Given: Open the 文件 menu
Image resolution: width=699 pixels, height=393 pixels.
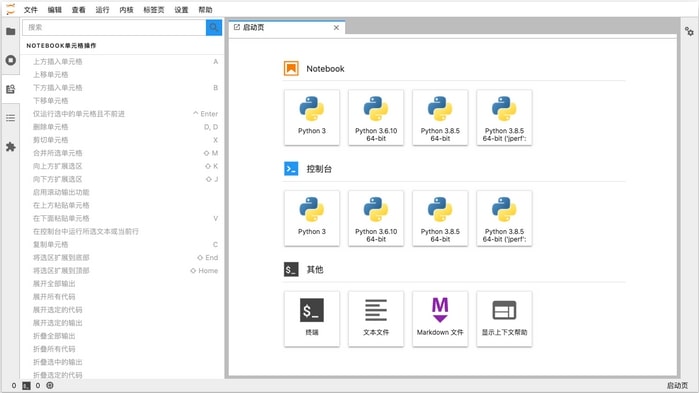Looking at the screenshot, I should (x=31, y=10).
